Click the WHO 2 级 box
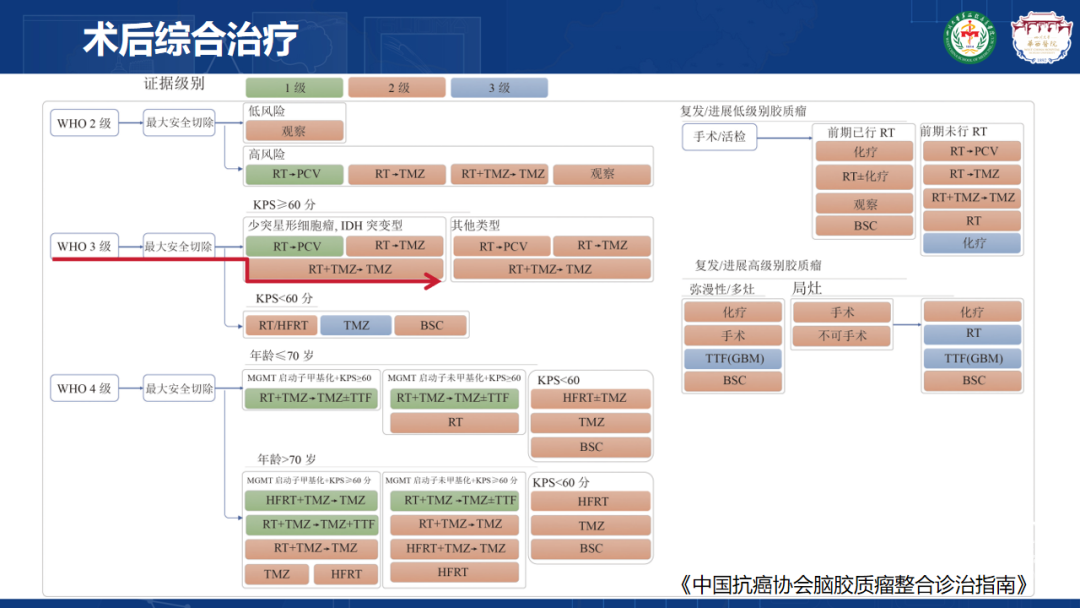 click(84, 123)
